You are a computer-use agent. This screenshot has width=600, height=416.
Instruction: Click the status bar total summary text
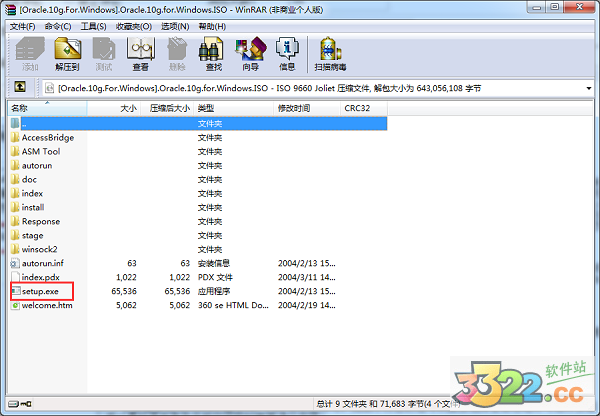(x=387, y=404)
